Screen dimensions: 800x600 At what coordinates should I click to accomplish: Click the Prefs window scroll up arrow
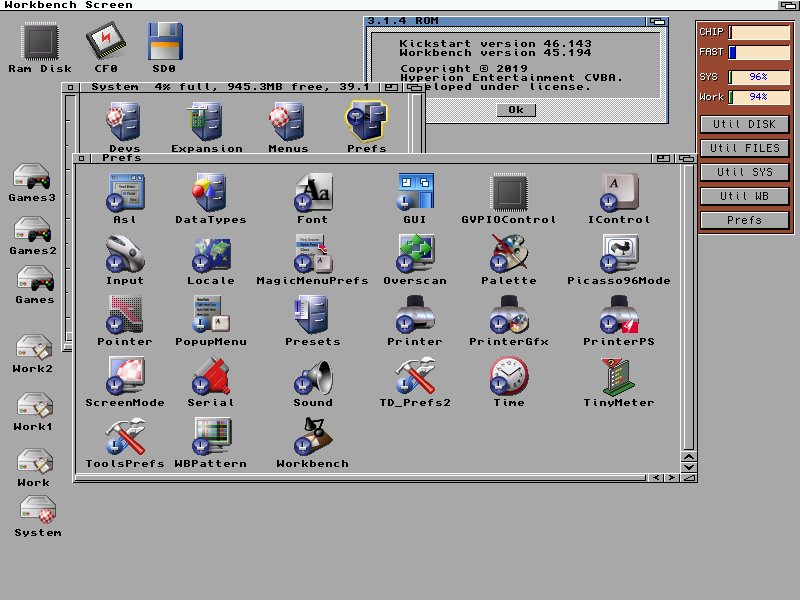[x=688, y=456]
